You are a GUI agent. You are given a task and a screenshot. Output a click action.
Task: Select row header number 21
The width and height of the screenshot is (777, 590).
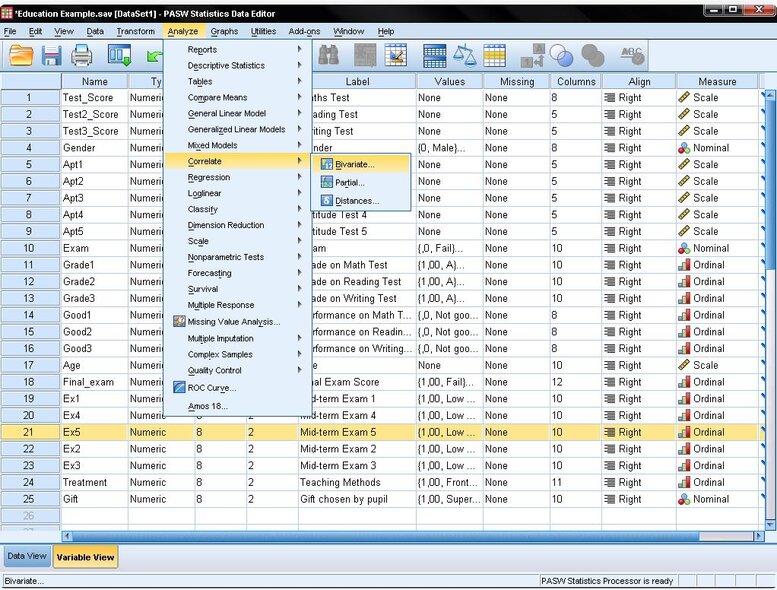[30, 432]
